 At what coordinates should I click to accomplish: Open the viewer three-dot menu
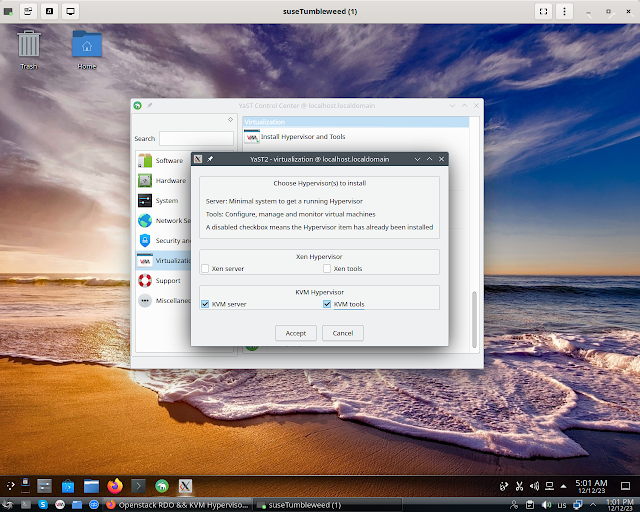pyautogui.click(x=564, y=11)
